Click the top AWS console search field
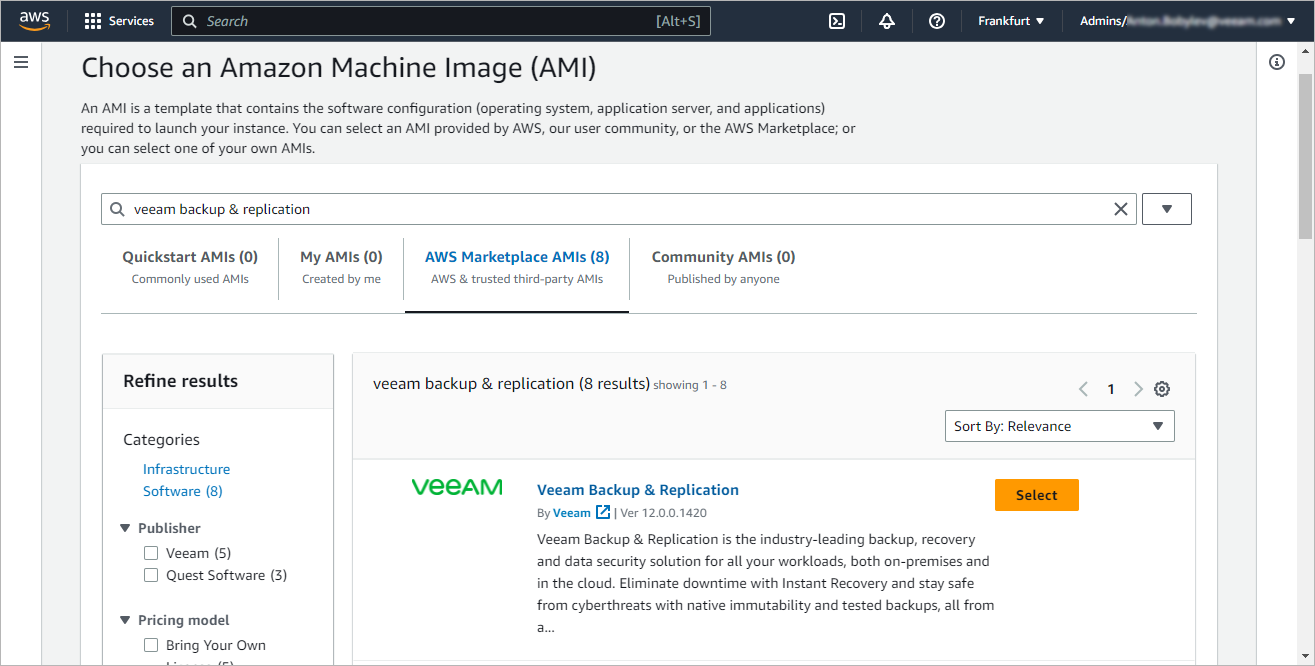 pos(441,21)
